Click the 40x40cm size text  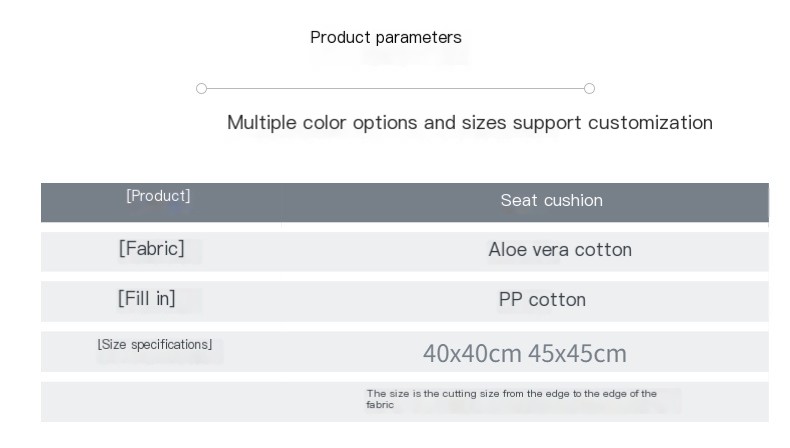[x=472, y=353]
